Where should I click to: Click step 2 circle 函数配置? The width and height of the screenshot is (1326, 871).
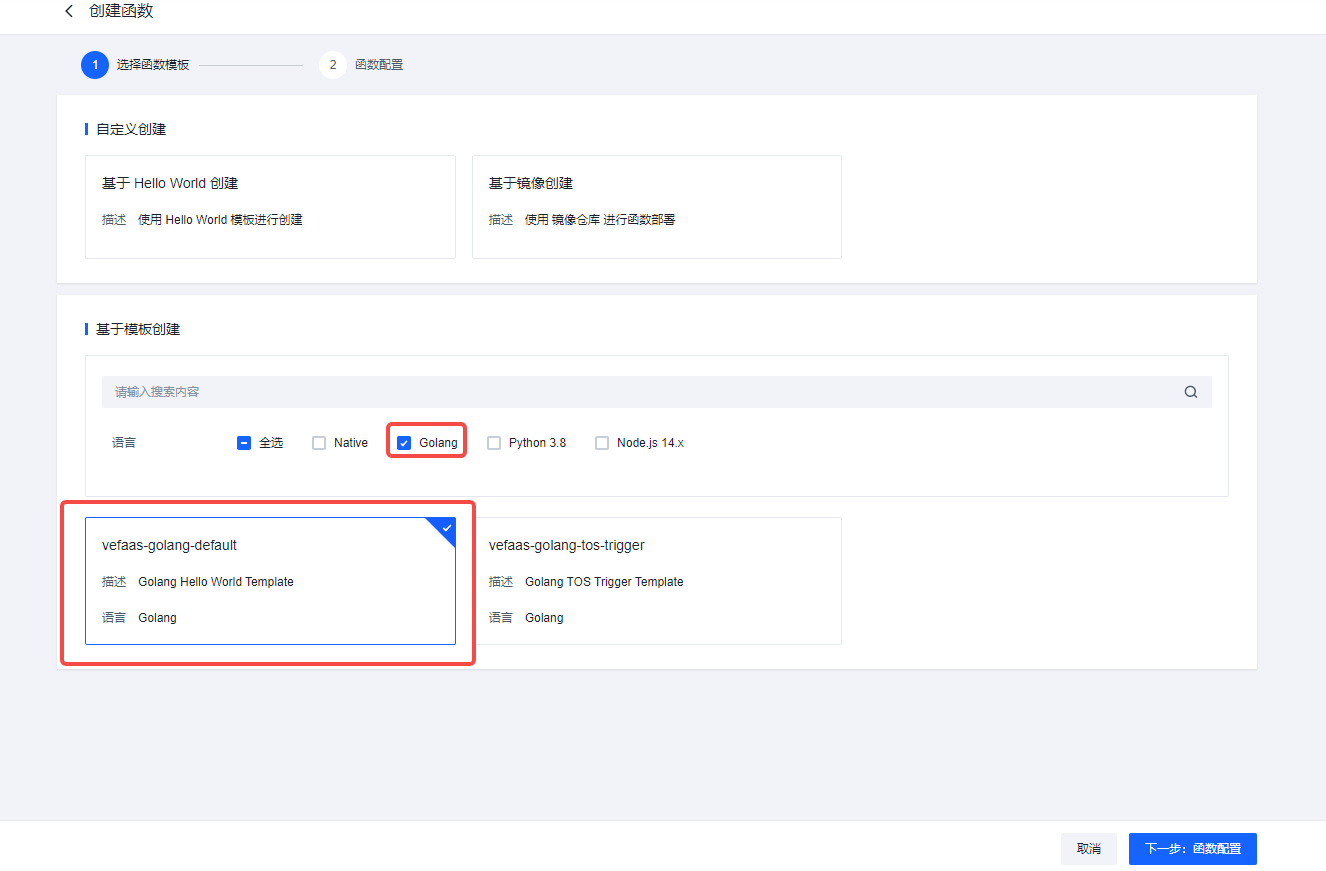pyautogui.click(x=332, y=65)
